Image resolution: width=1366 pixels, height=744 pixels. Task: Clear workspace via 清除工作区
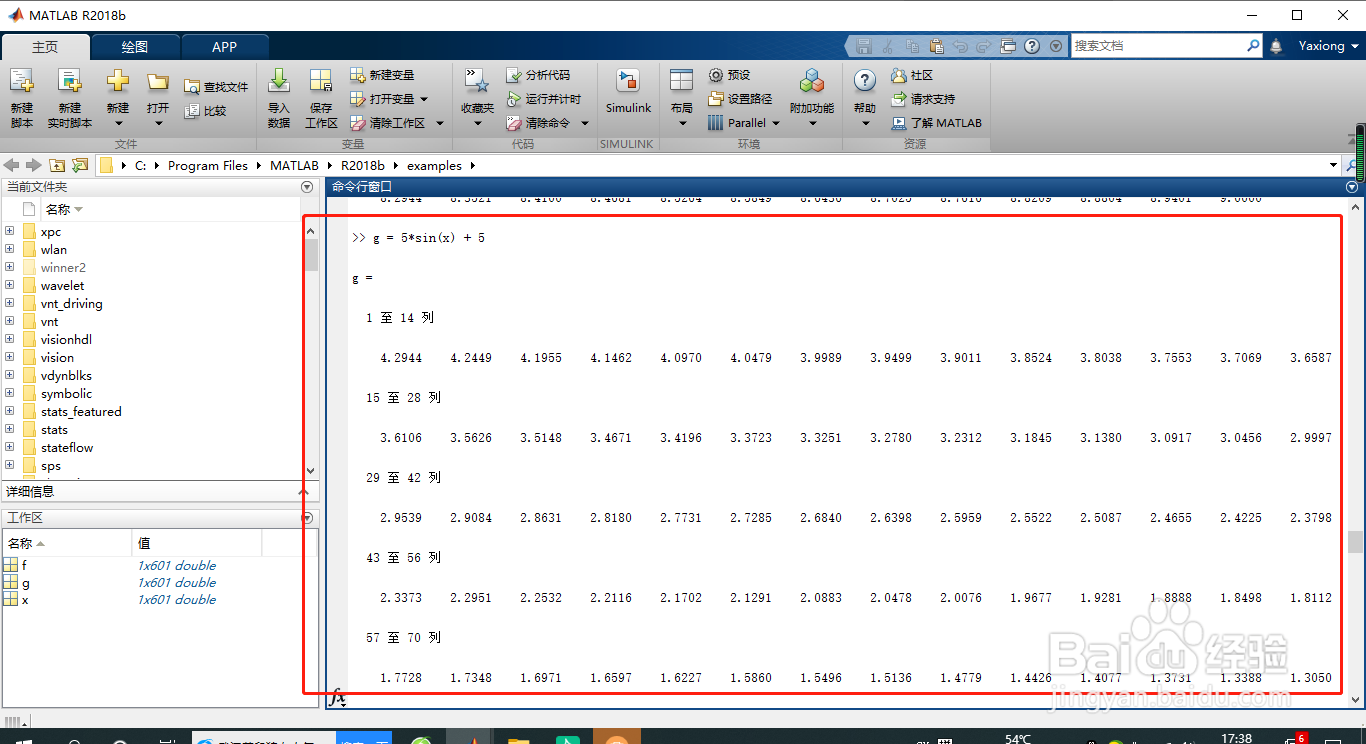point(388,123)
